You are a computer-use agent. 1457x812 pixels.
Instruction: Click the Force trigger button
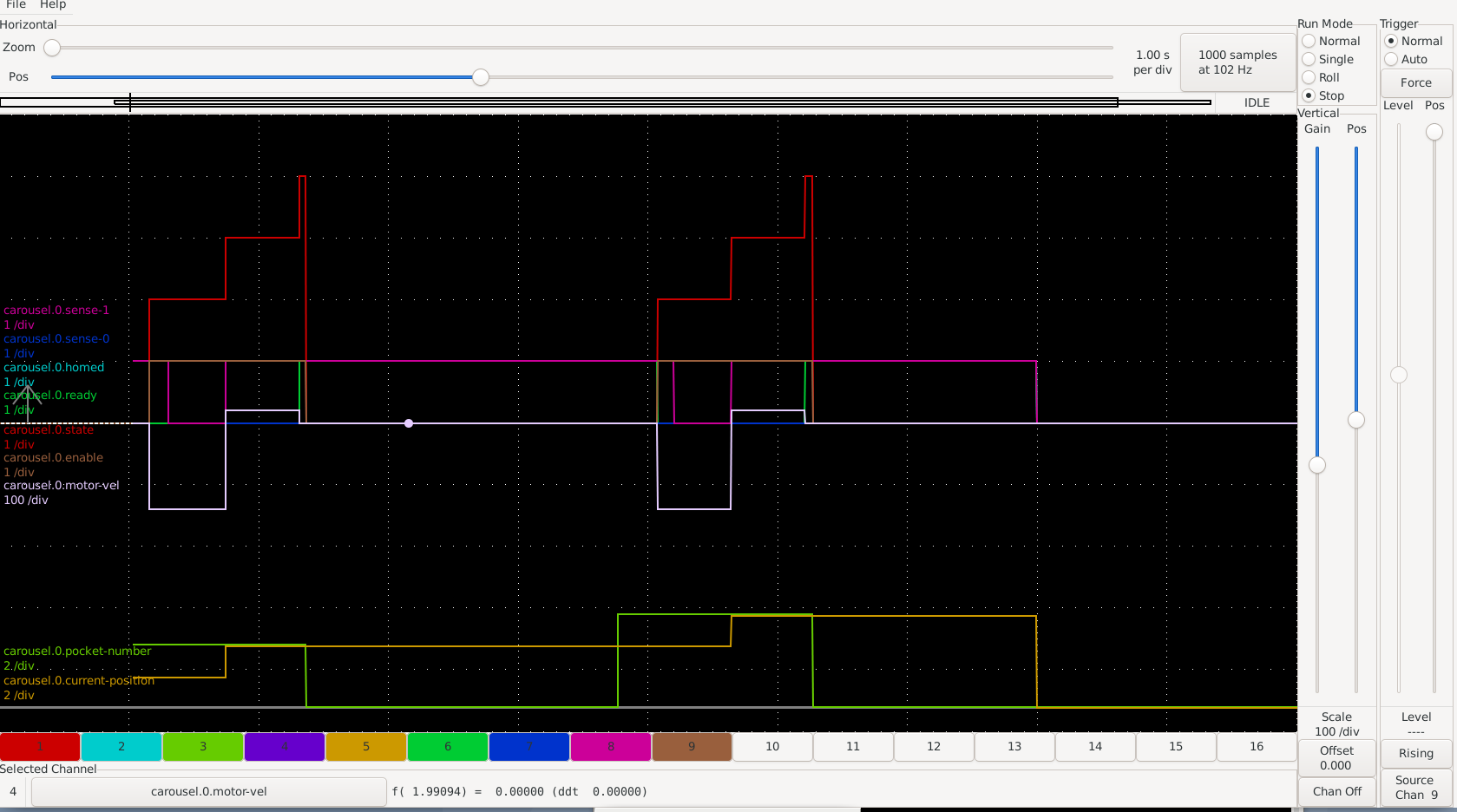pyautogui.click(x=1415, y=82)
